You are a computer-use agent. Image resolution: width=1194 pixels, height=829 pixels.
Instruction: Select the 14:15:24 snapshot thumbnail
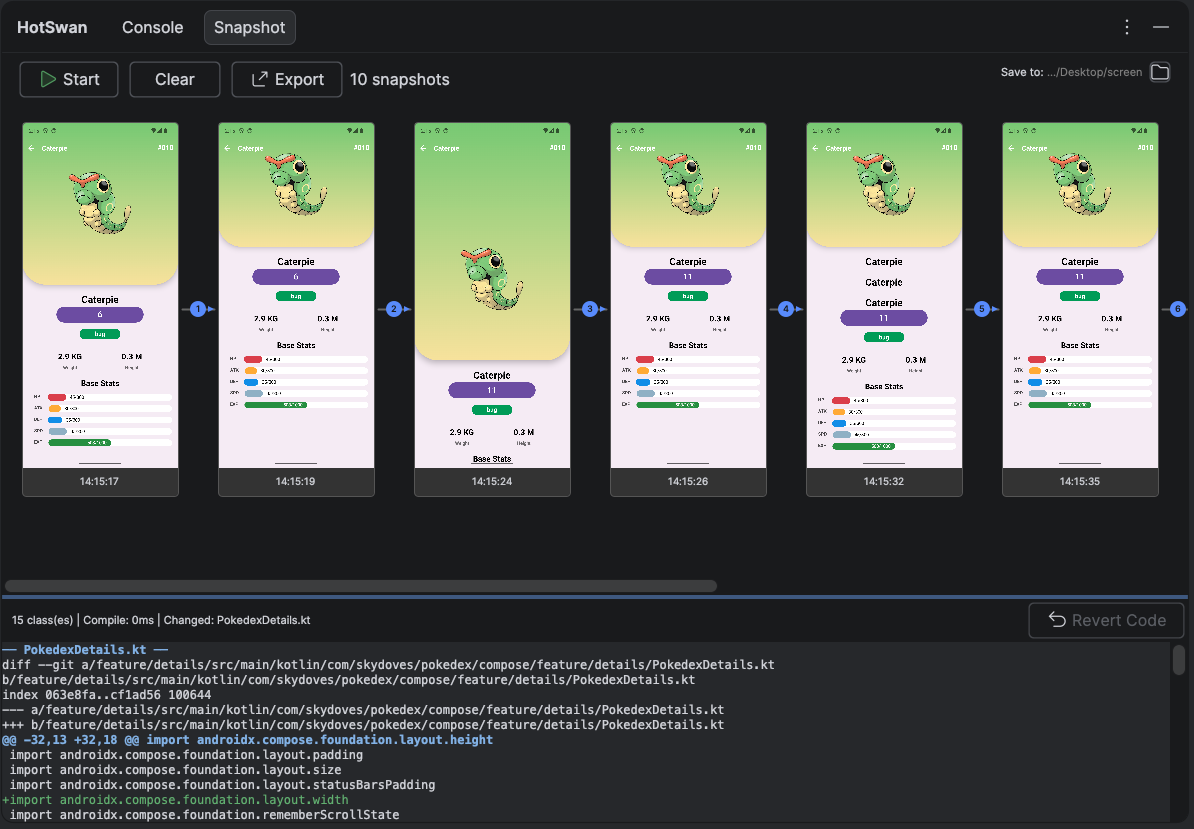point(492,300)
